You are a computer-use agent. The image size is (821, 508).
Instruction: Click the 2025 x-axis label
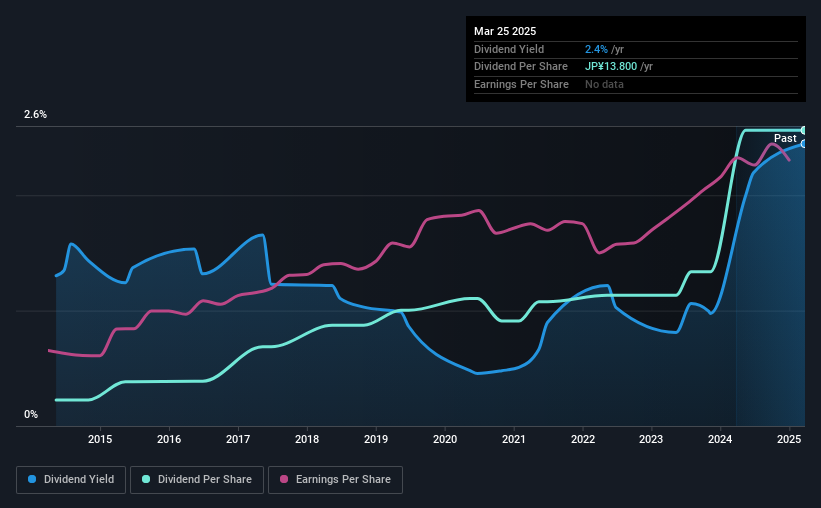pos(789,439)
